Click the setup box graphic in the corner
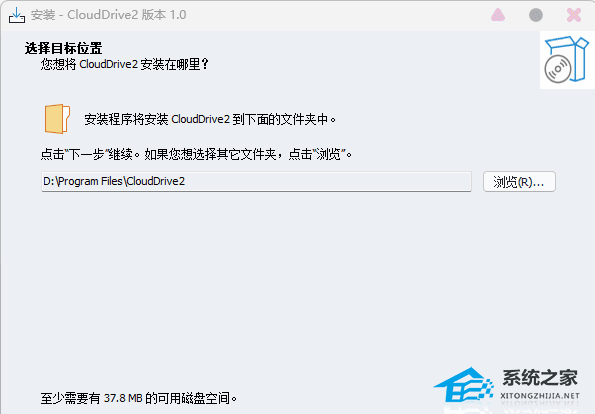This screenshot has height=414, width=595. (567, 60)
